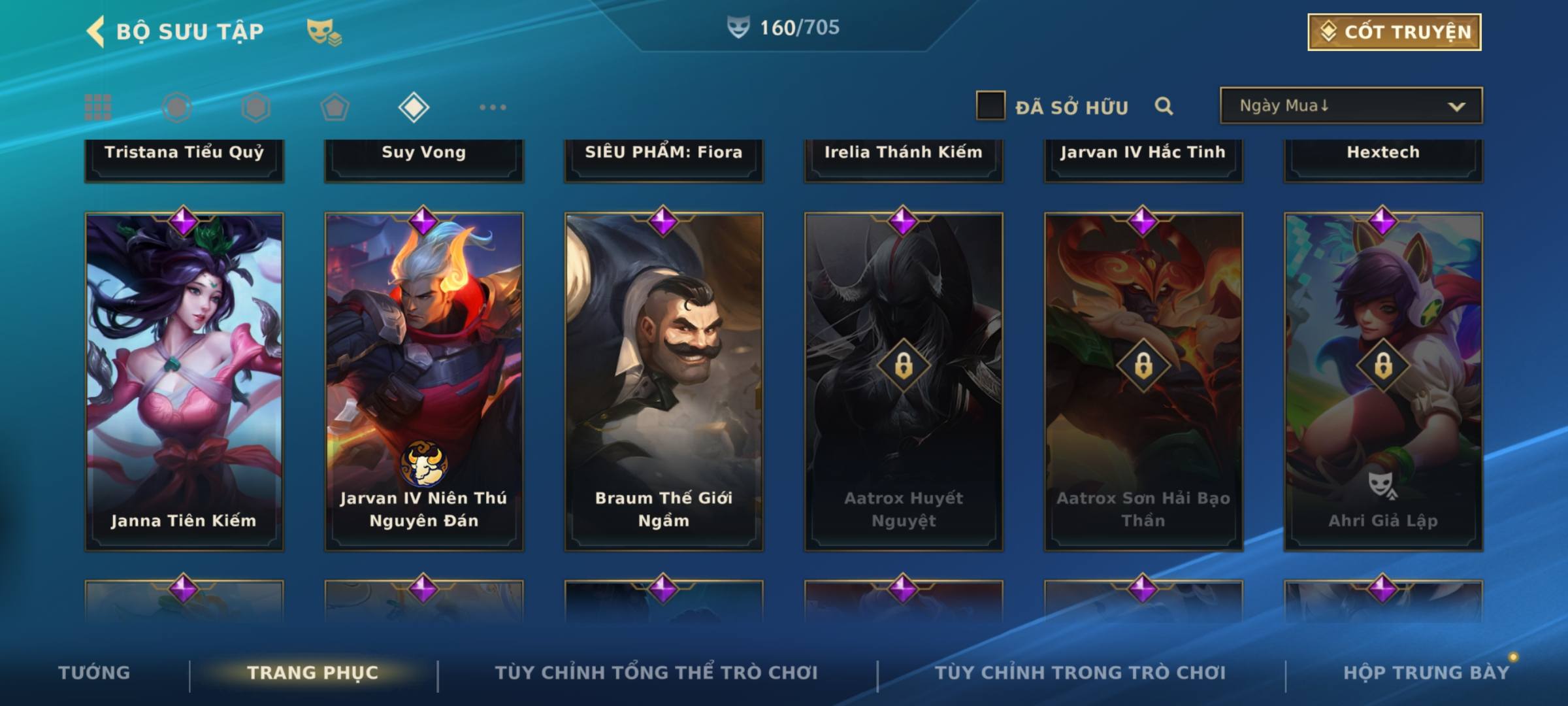Select the all-rarities grid filter icon
Image resolution: width=1568 pixels, height=706 pixels.
point(98,107)
